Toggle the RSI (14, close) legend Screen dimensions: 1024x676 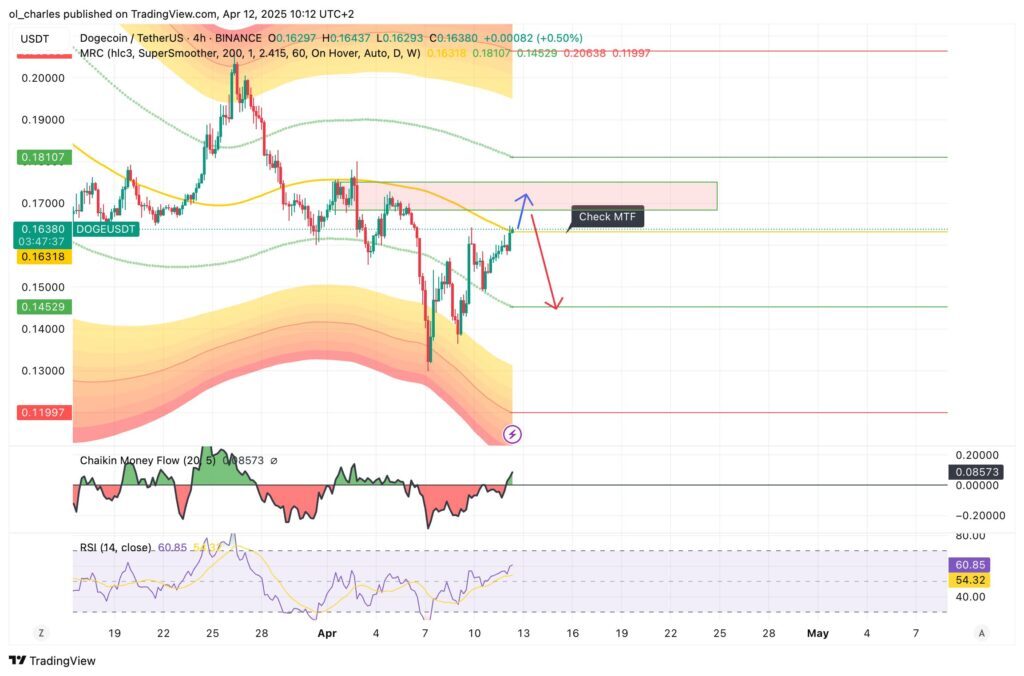click(x=115, y=548)
